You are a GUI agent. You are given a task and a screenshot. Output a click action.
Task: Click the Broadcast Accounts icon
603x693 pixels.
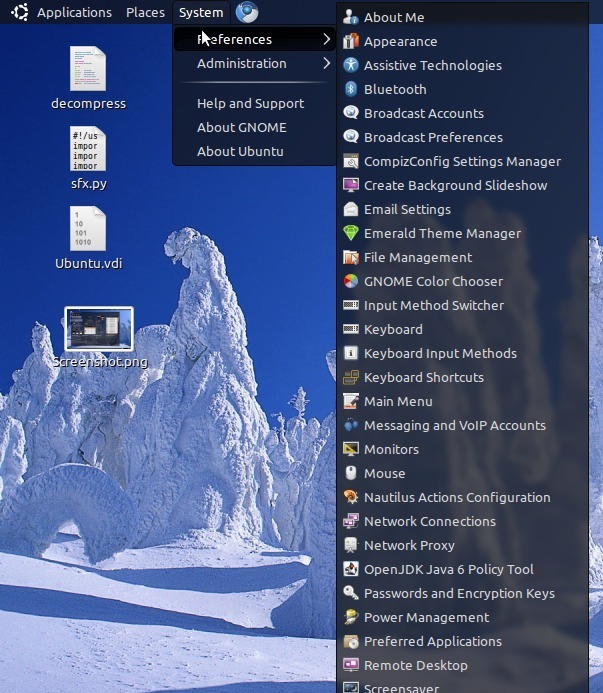click(x=351, y=113)
